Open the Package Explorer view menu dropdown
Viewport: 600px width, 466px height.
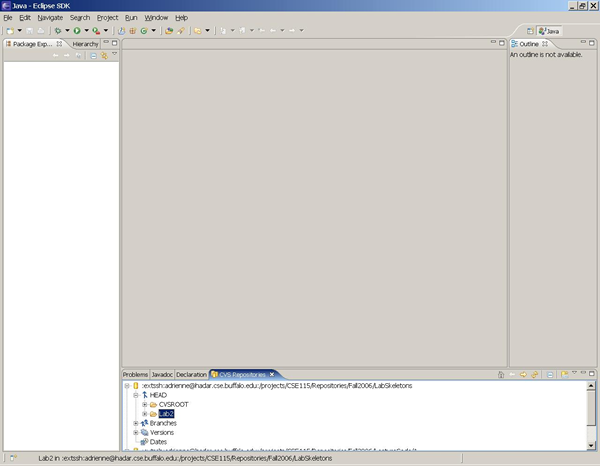[x=113, y=55]
